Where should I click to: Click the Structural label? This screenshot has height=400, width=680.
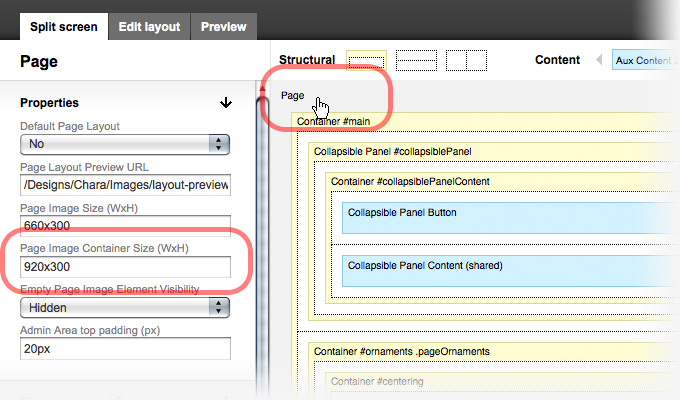pos(307,60)
